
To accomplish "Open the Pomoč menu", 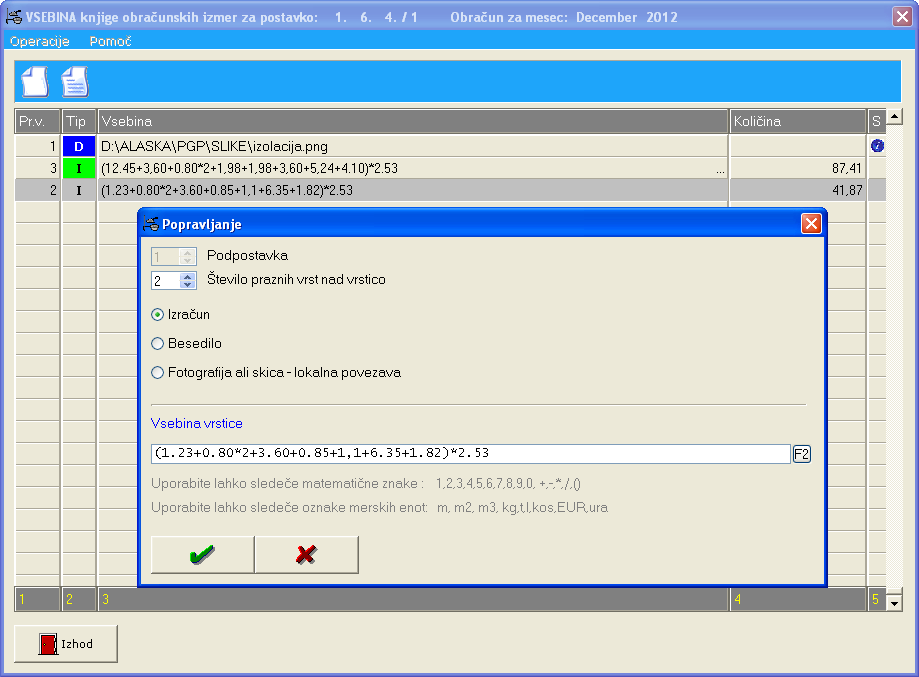I will pos(110,41).
